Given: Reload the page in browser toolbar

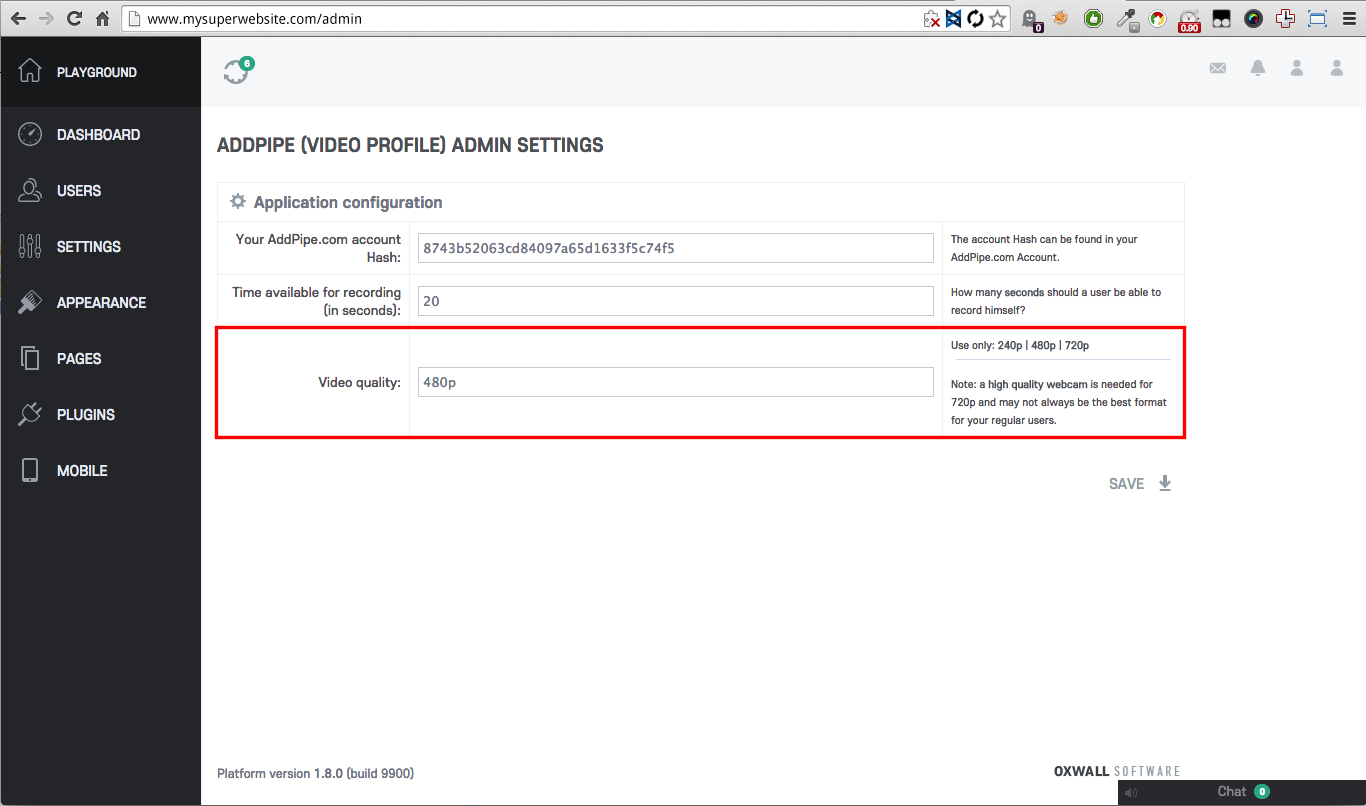Looking at the screenshot, I should pos(74,19).
